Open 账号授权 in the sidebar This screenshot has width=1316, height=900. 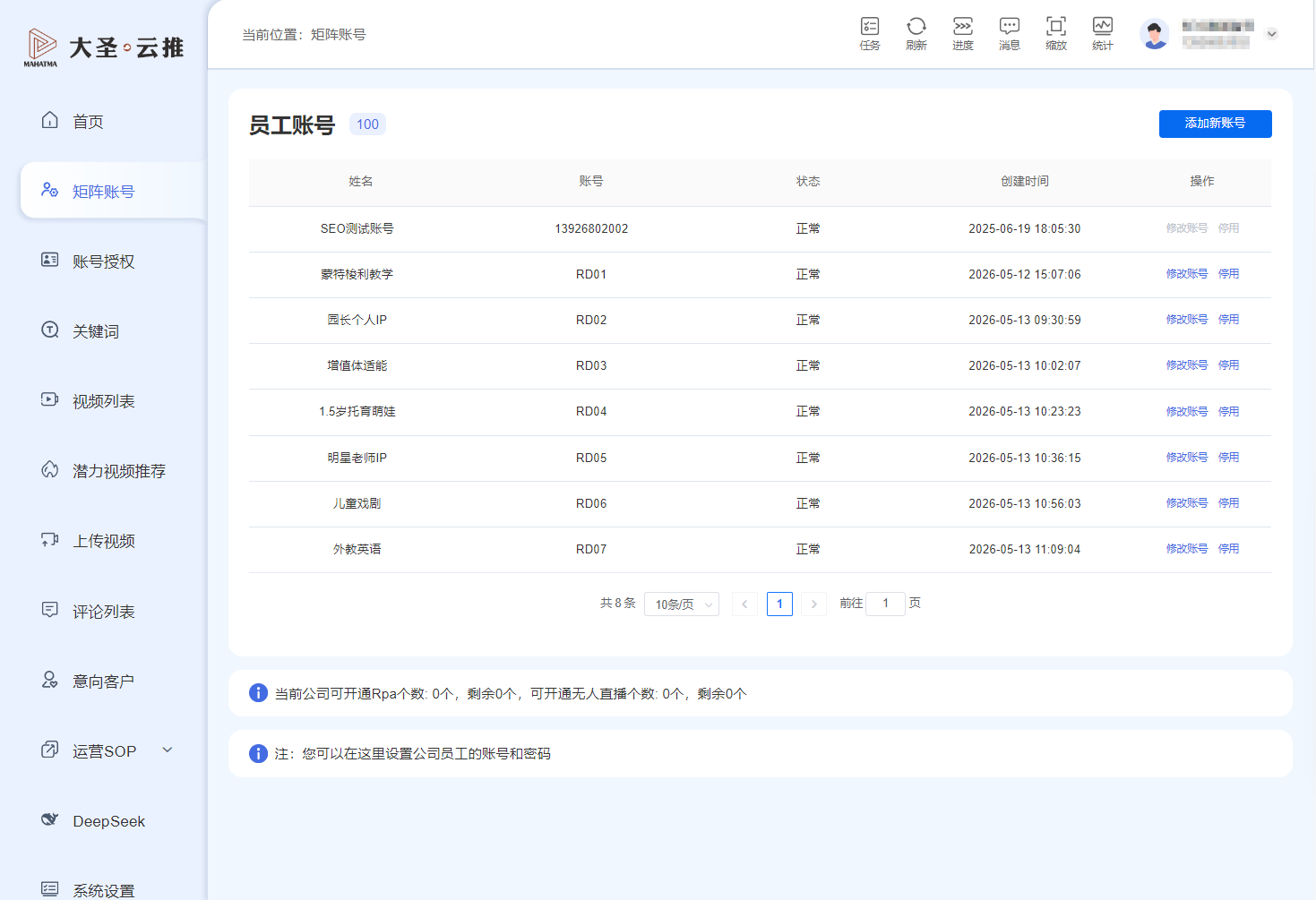(x=89, y=261)
